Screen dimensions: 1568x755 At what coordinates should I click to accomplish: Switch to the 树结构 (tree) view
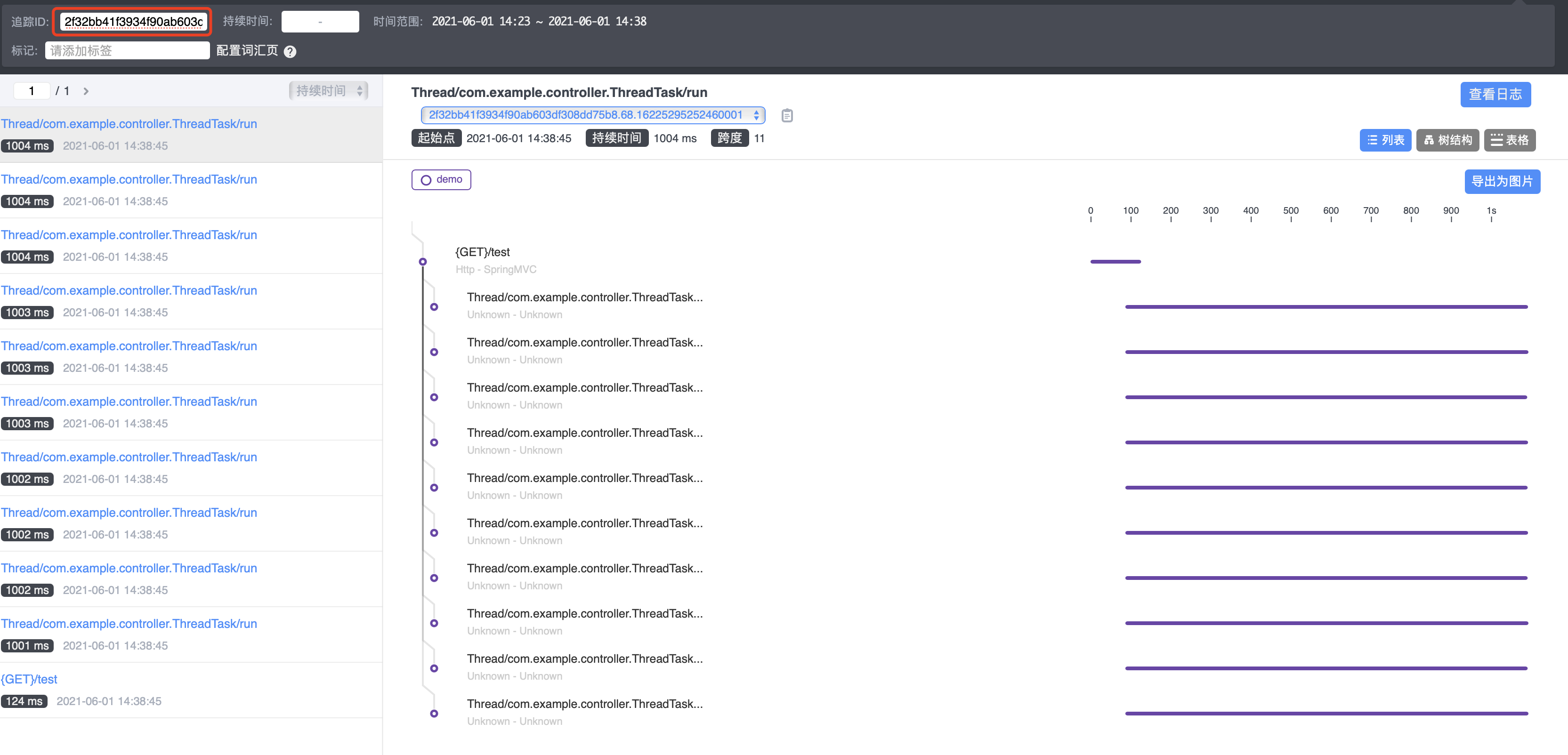1447,140
